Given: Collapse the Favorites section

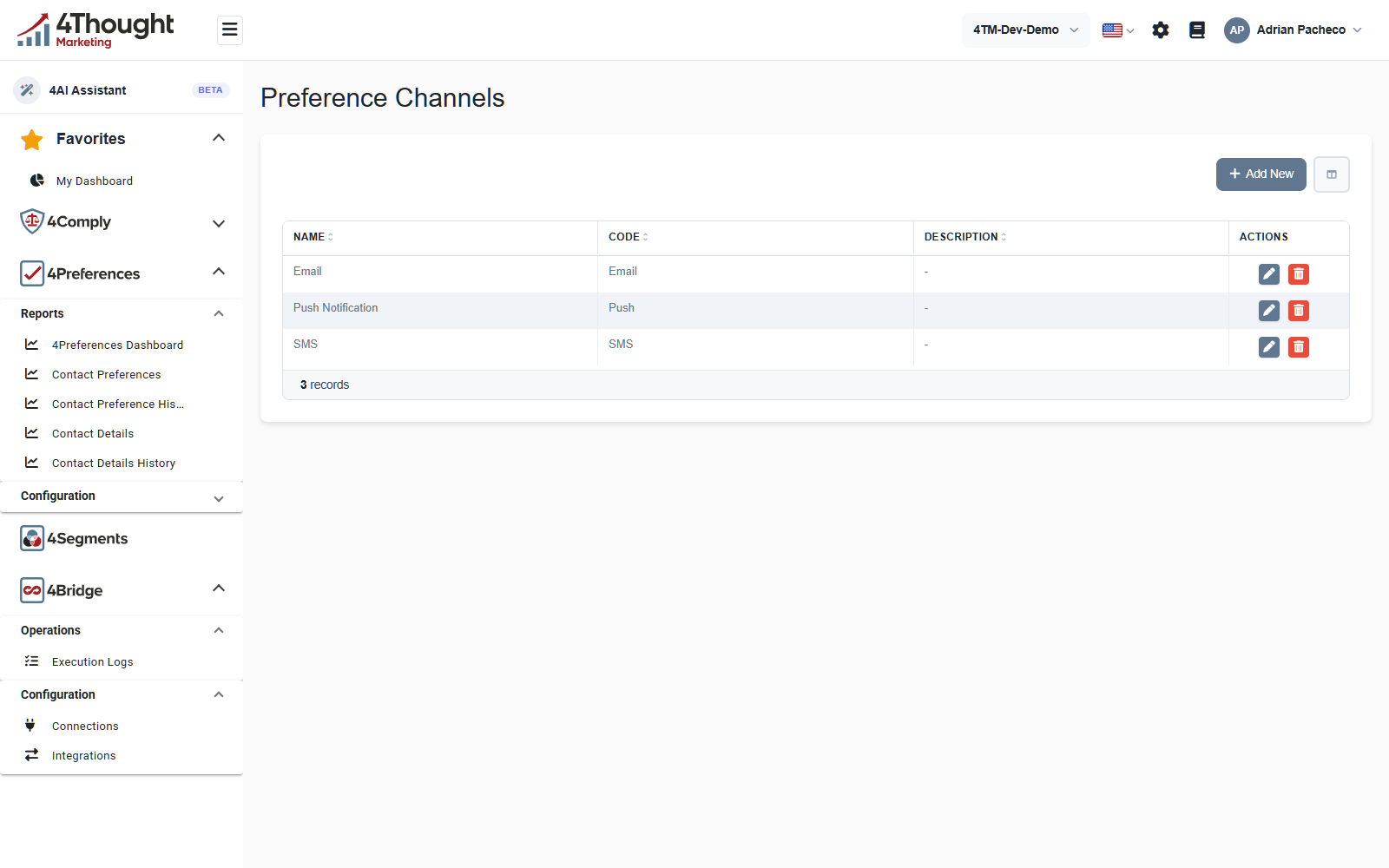Looking at the screenshot, I should pos(219,138).
